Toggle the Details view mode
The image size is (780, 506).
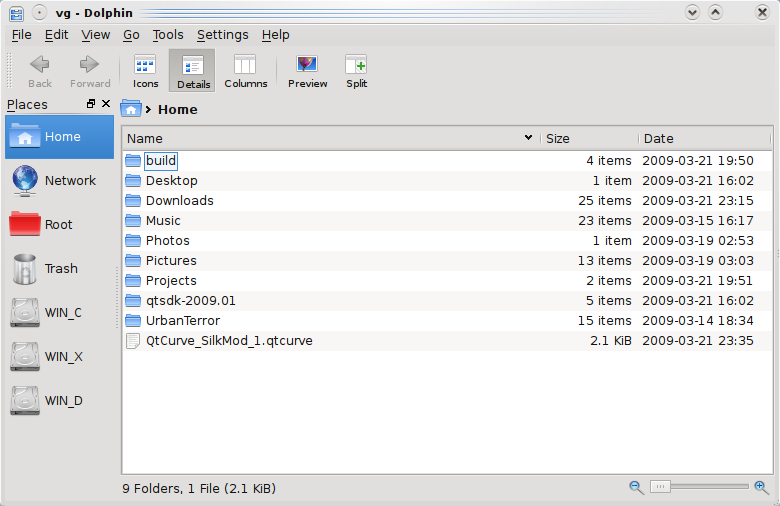tap(193, 71)
